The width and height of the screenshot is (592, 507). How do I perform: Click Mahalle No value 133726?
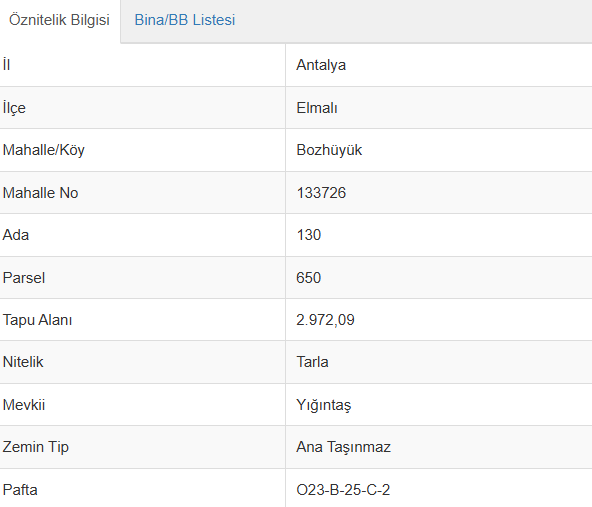321,193
